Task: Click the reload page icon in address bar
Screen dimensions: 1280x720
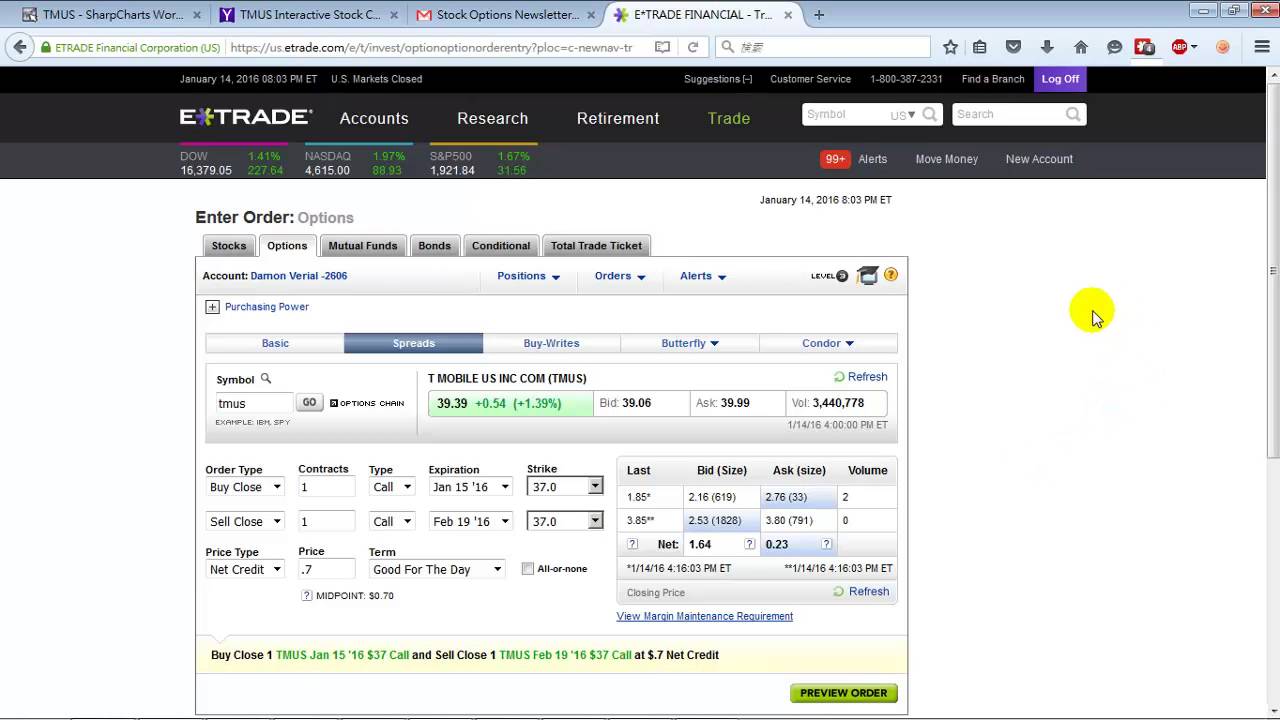Action: tap(693, 47)
